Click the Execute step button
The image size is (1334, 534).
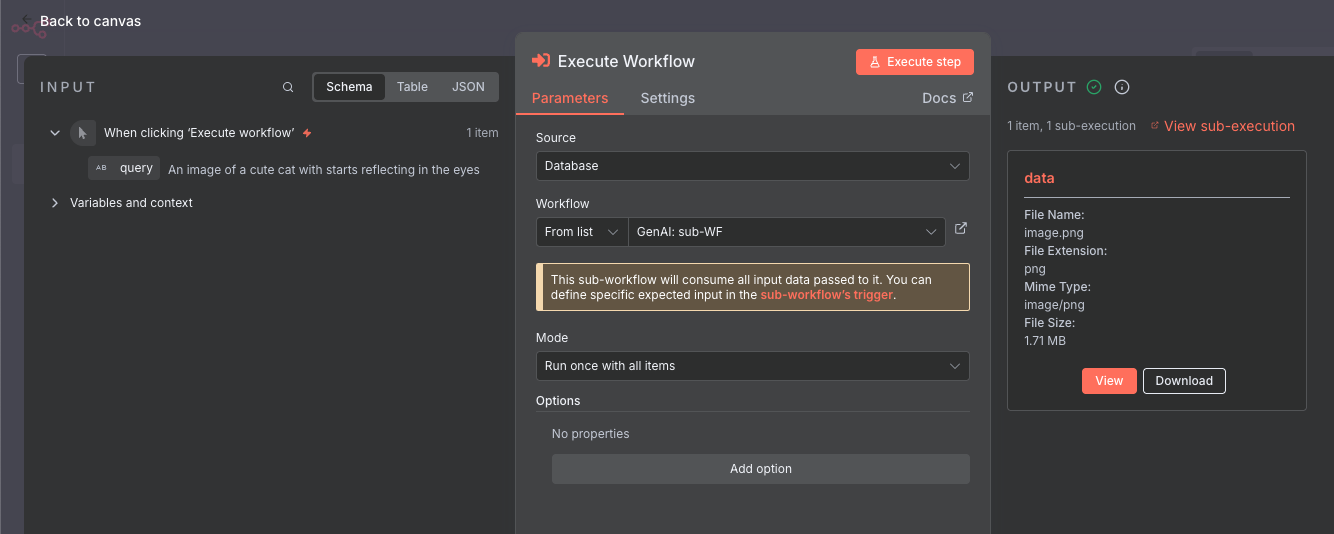(914, 62)
